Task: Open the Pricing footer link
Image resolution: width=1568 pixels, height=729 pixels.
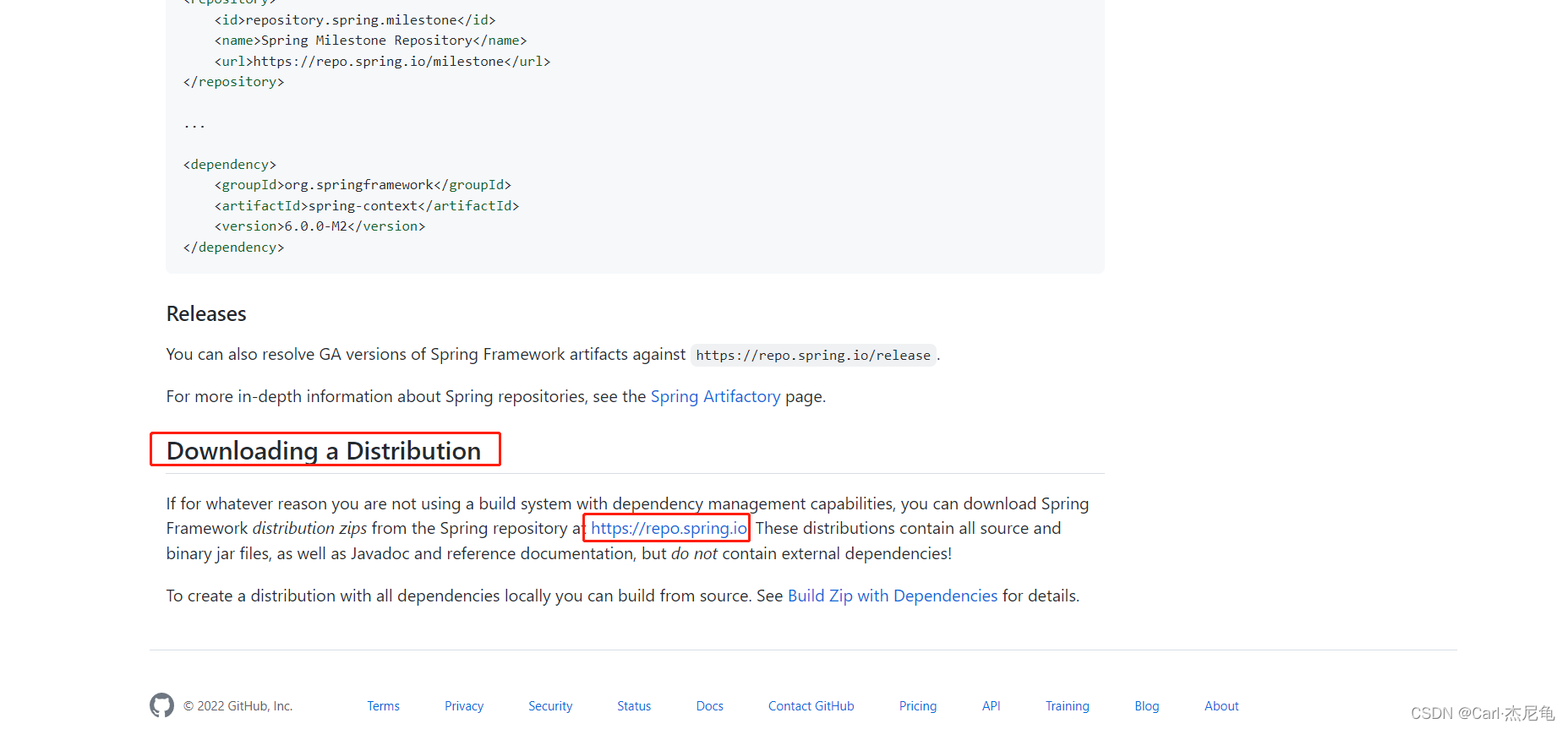Action: click(x=918, y=706)
